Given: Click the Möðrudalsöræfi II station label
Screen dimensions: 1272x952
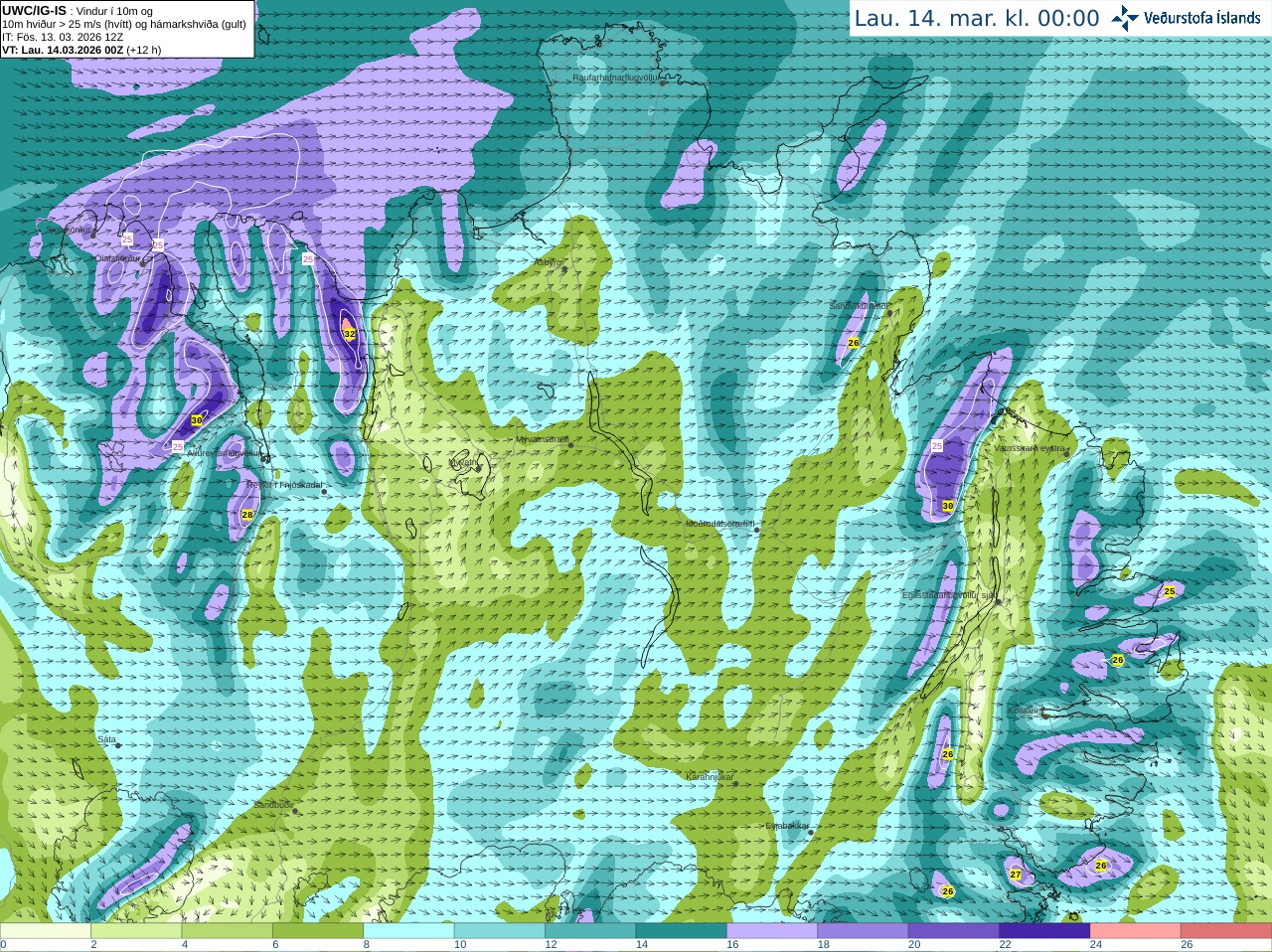Looking at the screenshot, I should [x=720, y=524].
